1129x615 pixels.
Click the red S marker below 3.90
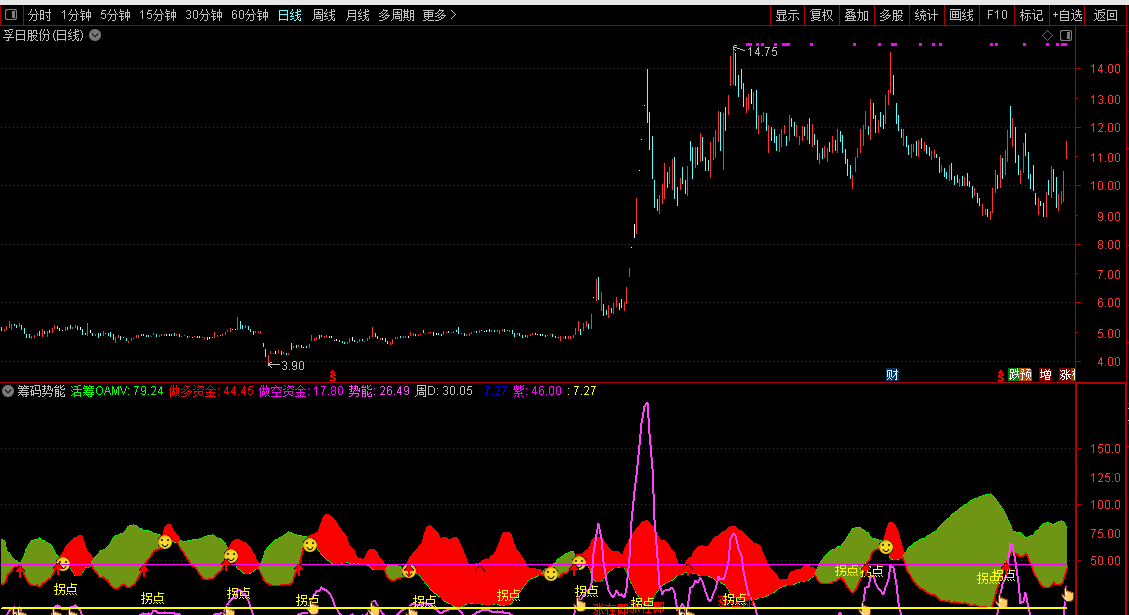333,376
